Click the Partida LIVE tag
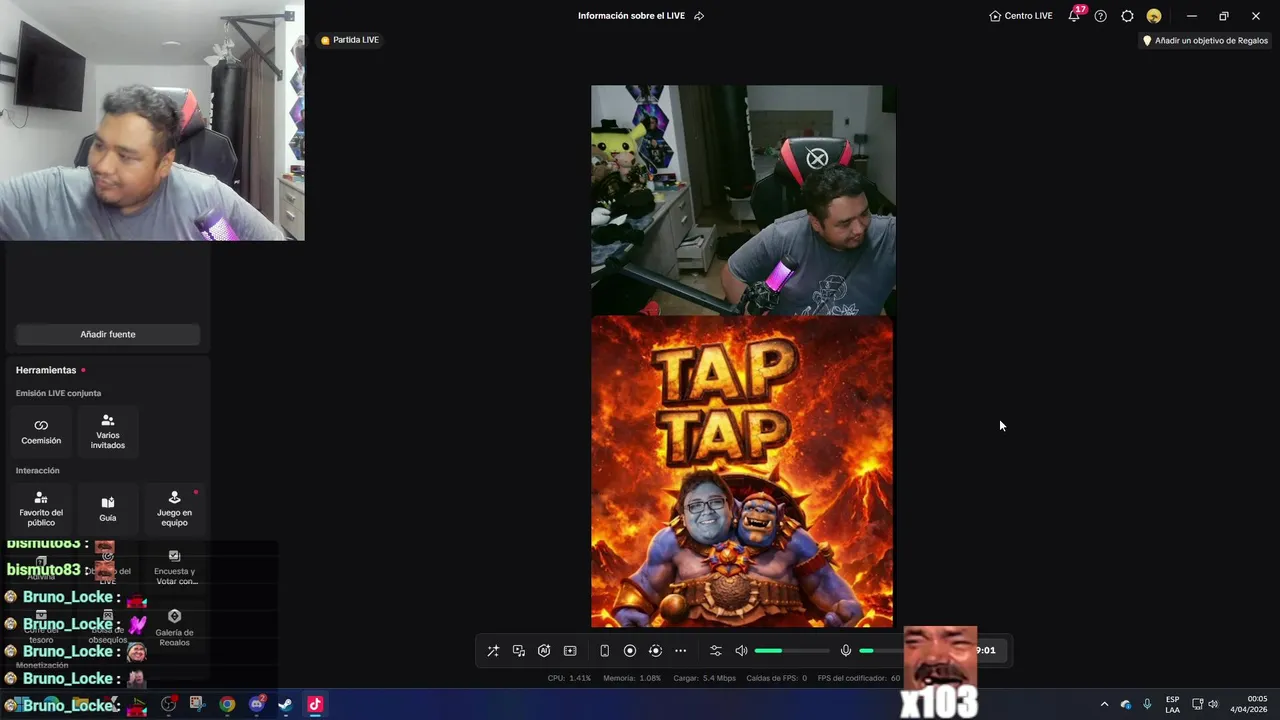 click(x=350, y=40)
